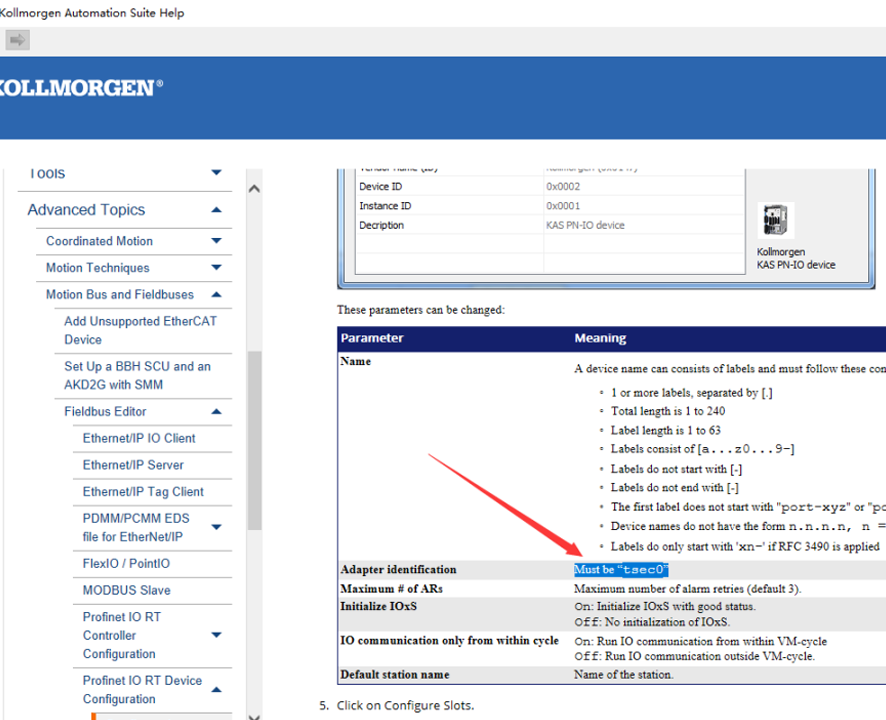Open the Ethernet/IP Server page
886x720 pixels.
pyautogui.click(x=133, y=465)
